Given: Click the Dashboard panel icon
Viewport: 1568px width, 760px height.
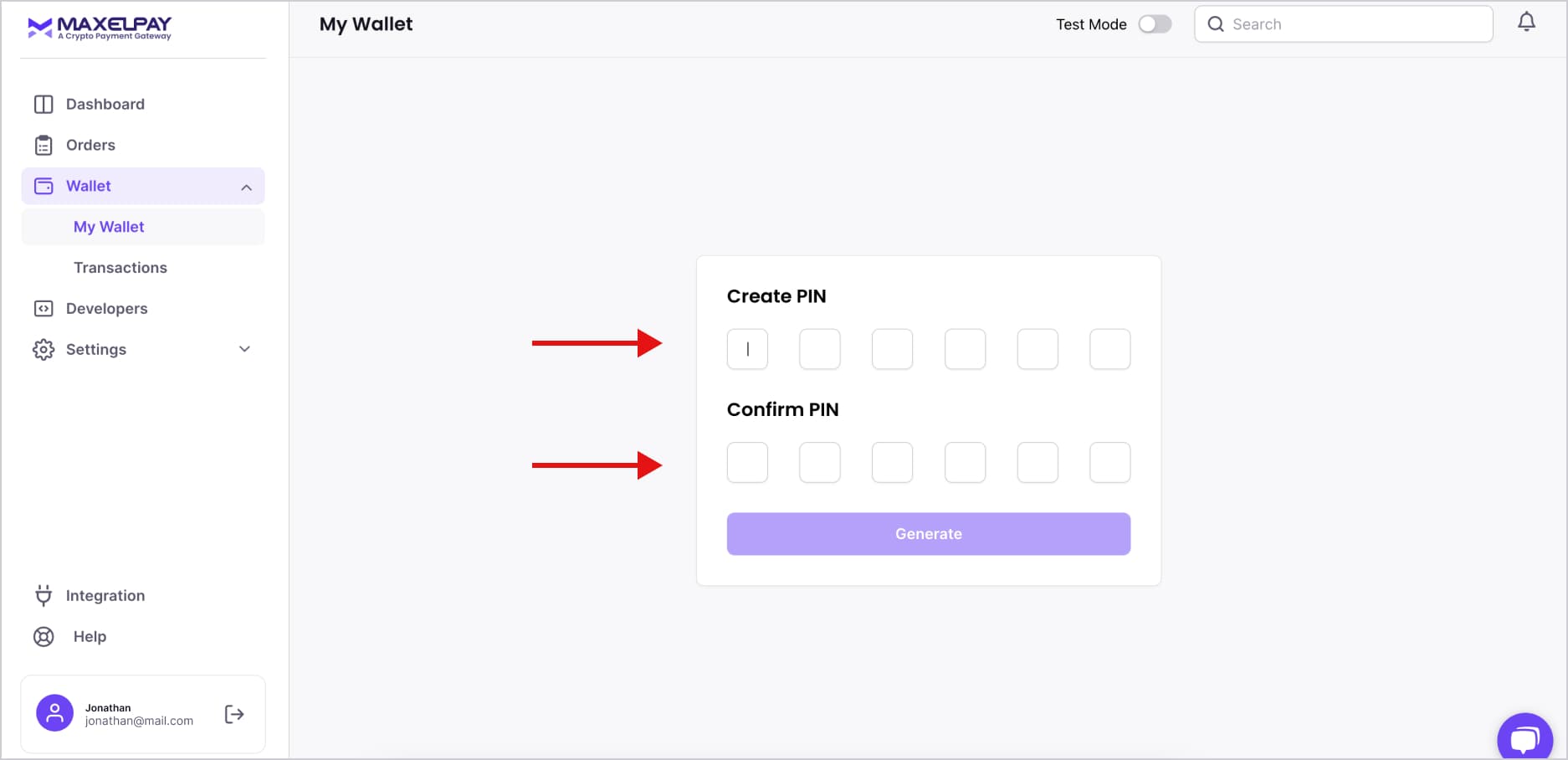Looking at the screenshot, I should 44,105.
